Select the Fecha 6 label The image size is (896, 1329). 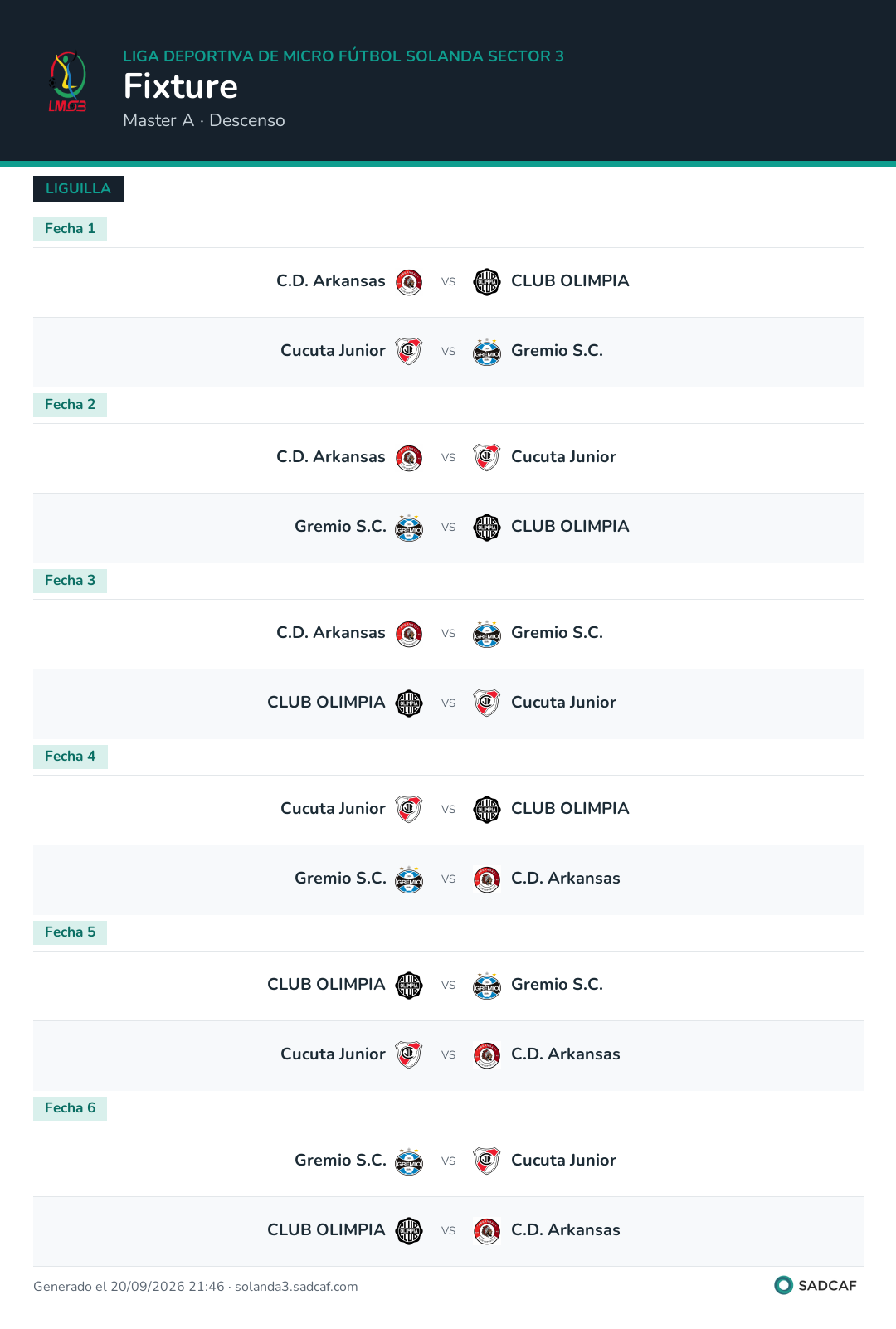70,1108
